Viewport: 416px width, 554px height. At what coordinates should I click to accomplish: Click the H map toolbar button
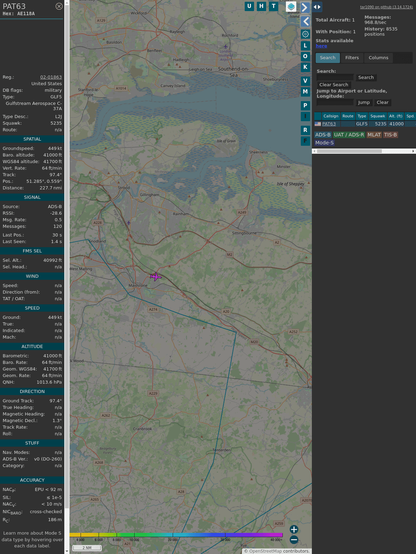261,6
